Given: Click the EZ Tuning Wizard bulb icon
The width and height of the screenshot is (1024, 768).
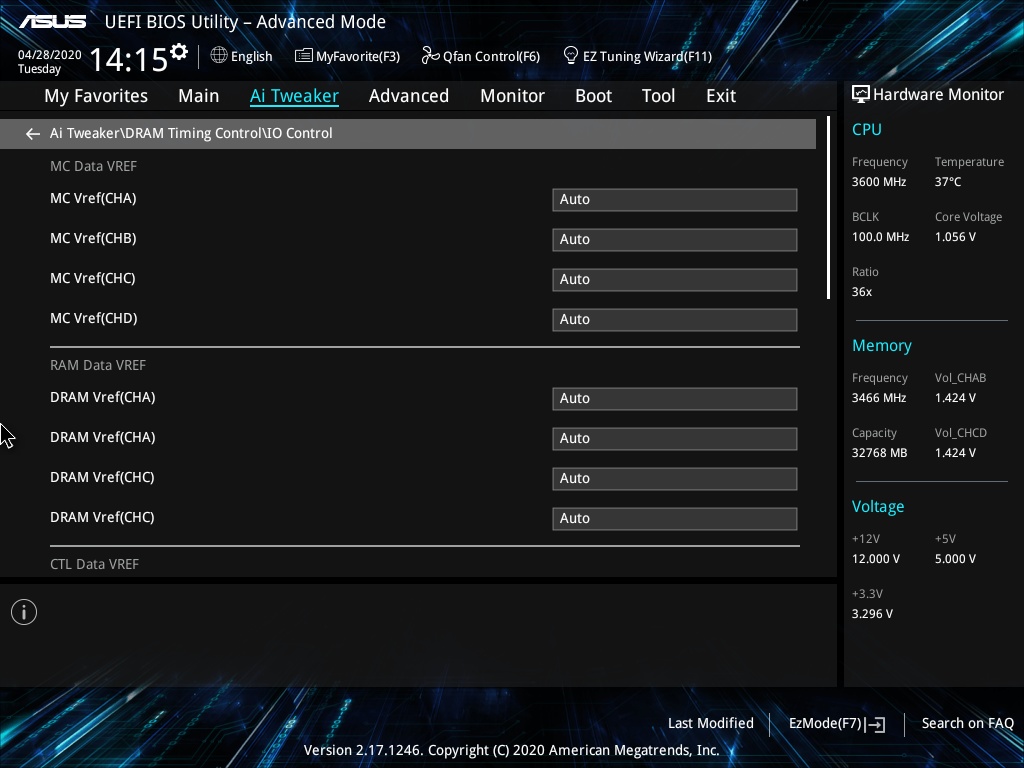Looking at the screenshot, I should 571,56.
